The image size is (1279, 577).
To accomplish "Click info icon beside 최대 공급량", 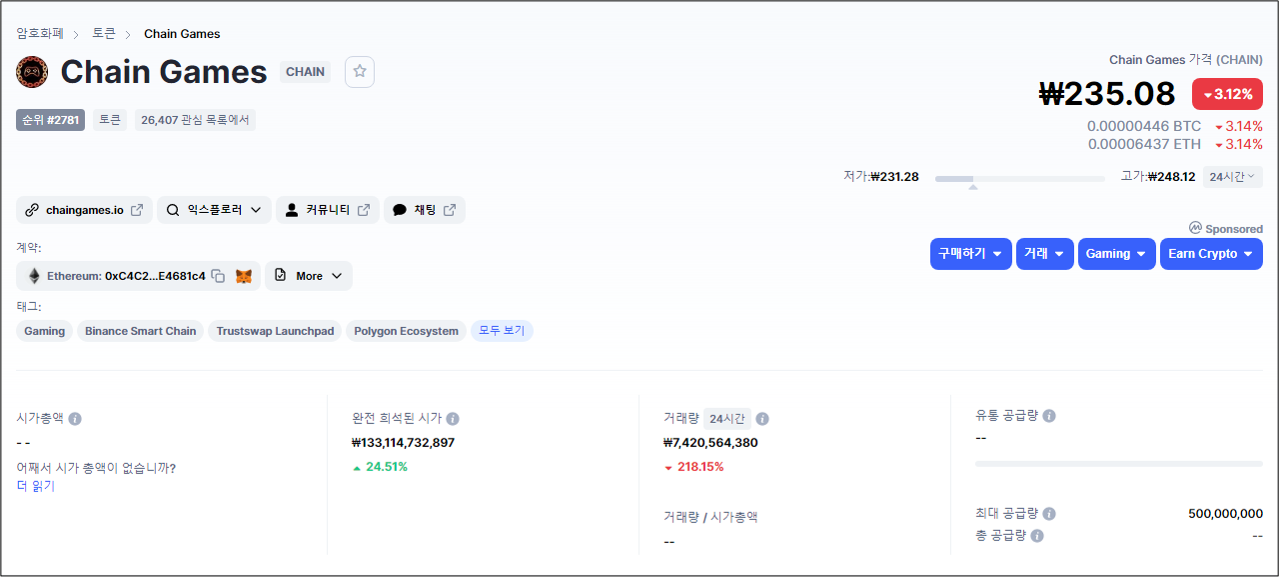I will click(x=1049, y=514).
